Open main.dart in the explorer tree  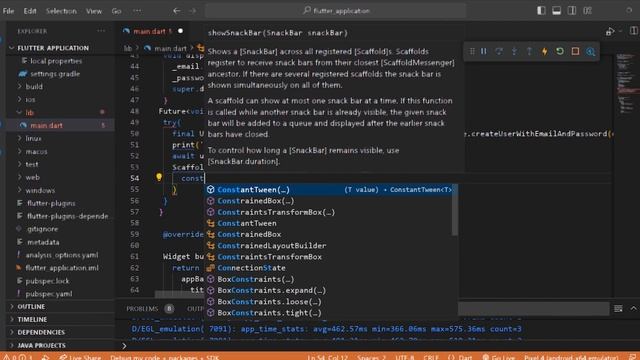46,125
